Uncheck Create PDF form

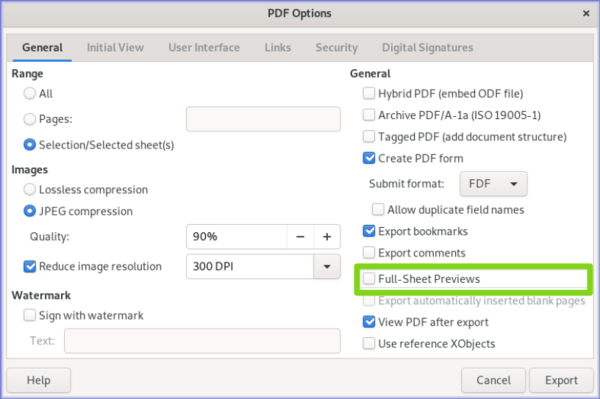[369, 158]
